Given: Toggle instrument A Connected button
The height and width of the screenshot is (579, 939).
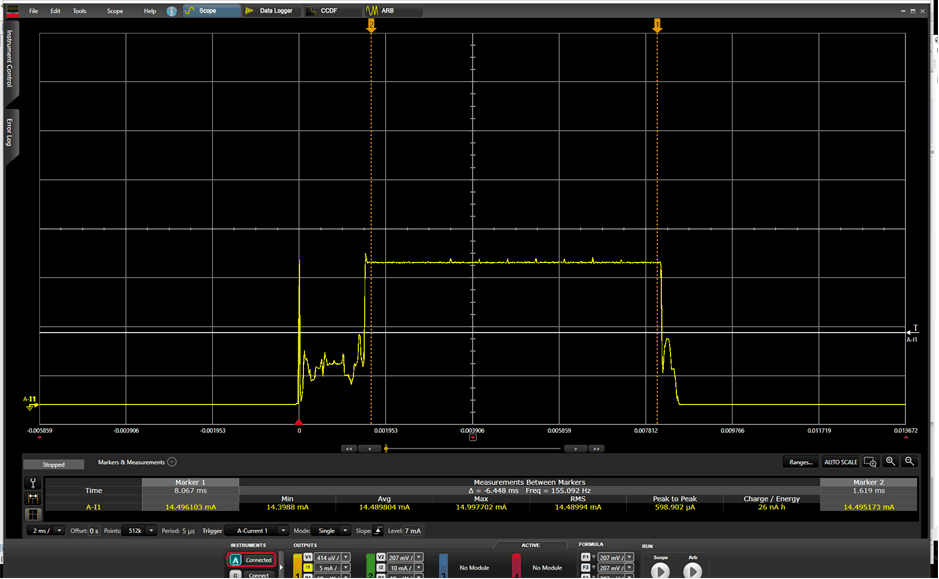Looking at the screenshot, I should 251,560.
